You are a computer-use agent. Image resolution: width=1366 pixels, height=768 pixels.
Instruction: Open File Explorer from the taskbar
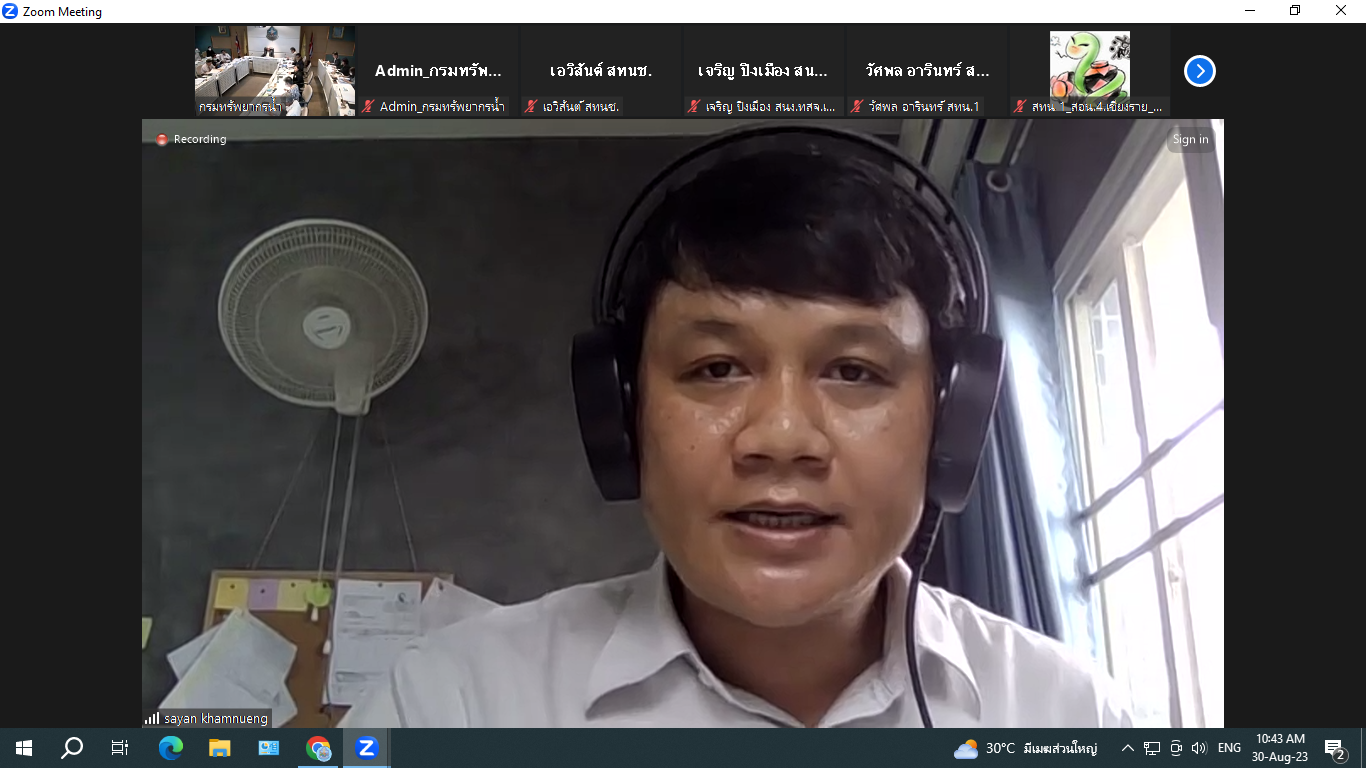click(x=219, y=748)
